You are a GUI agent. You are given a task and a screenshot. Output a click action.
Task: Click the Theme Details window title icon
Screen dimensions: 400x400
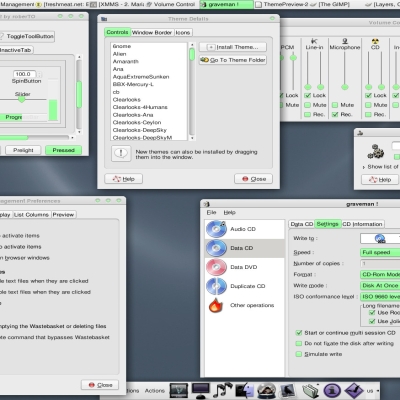[x=104, y=19]
